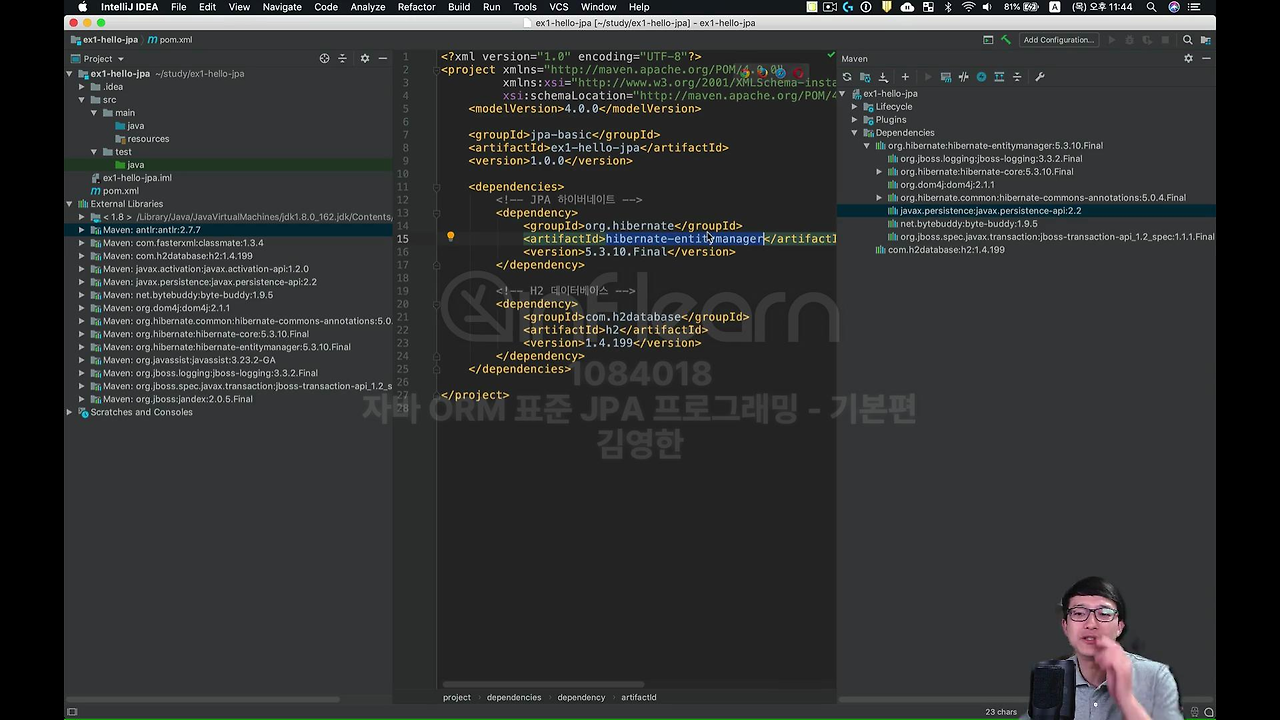Show Maven dependencies diagram icon
1280x720 pixels.
[999, 77]
